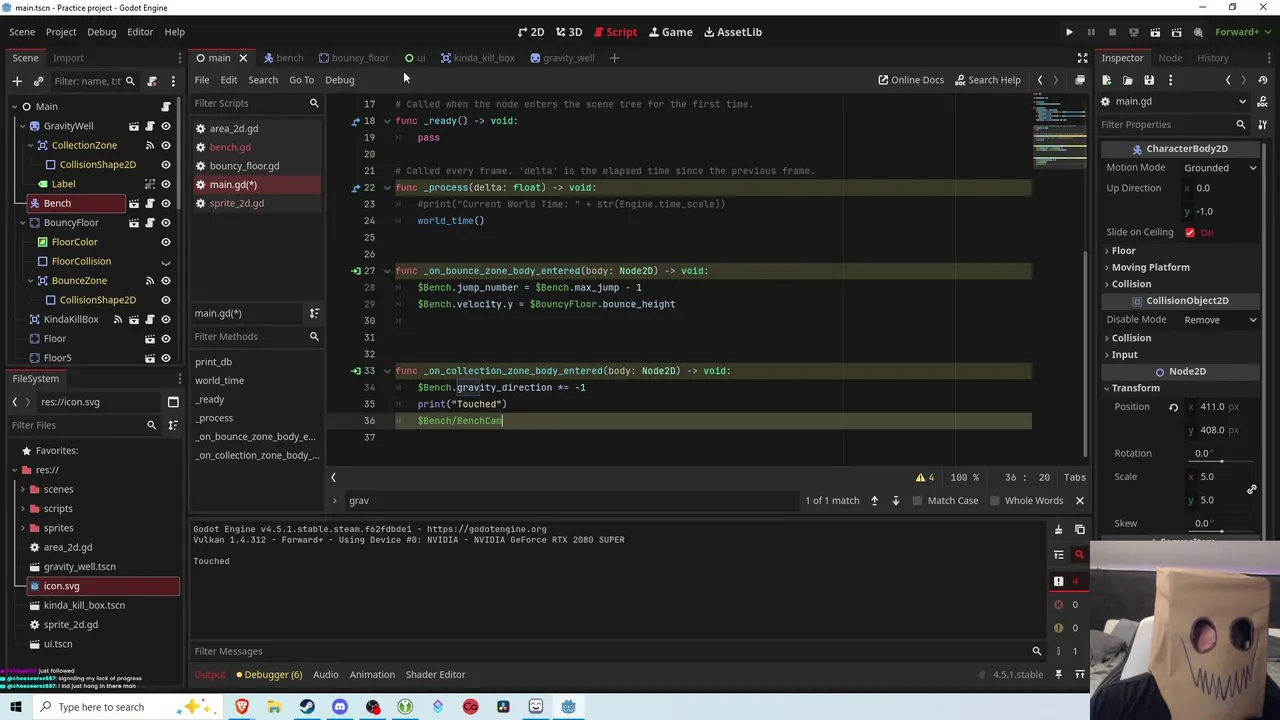Open the Disable Mode dropdown
Viewport: 1280px width, 720px height.
(x=1220, y=320)
